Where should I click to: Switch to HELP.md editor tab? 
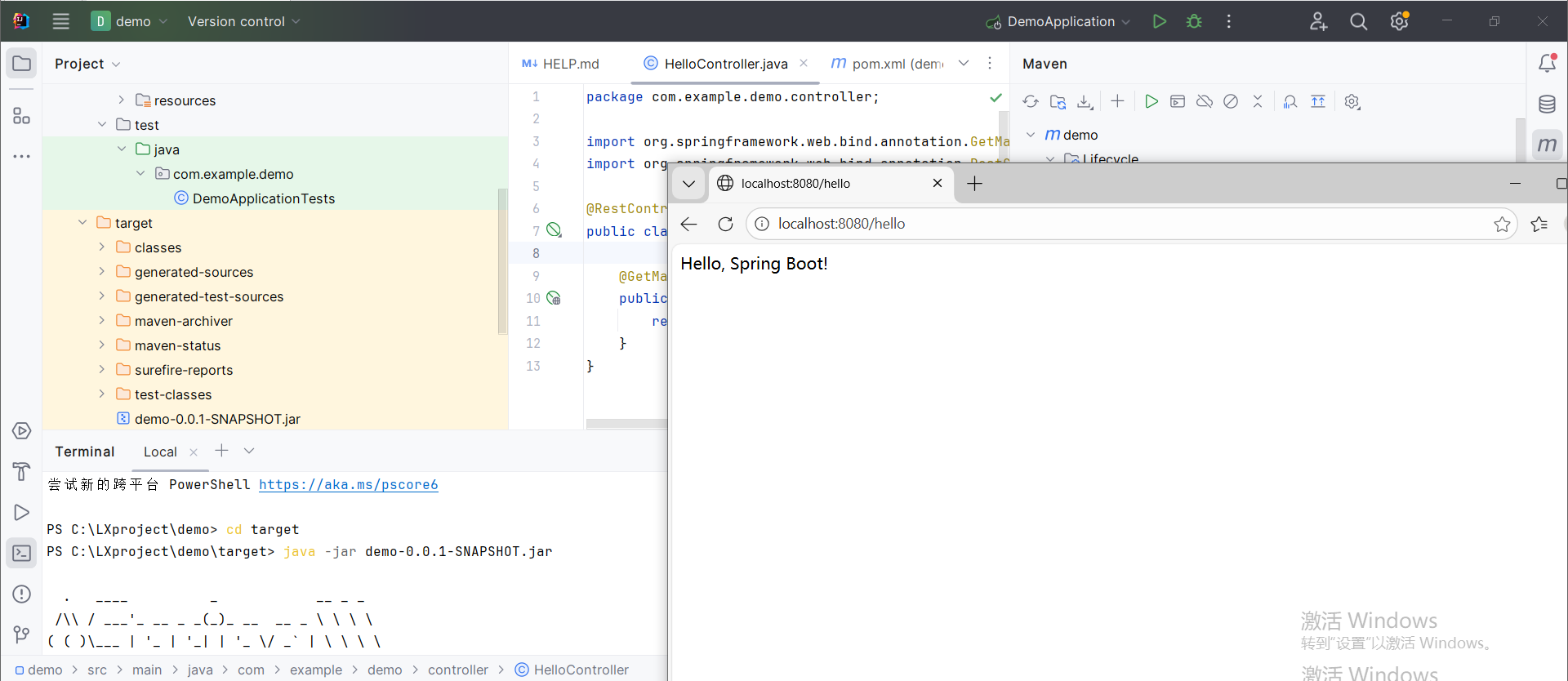click(560, 64)
